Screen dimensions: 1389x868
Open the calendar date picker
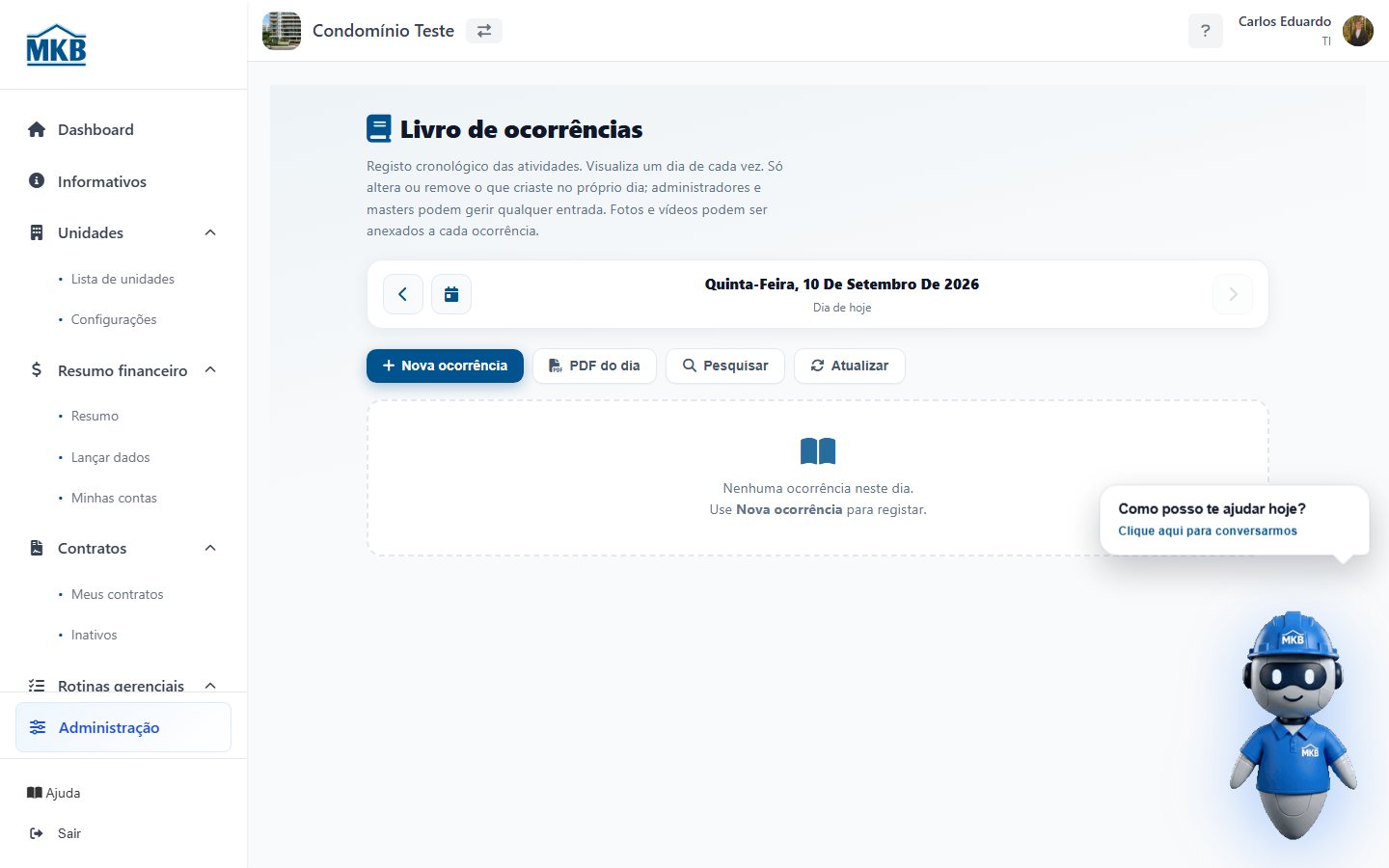pos(451,294)
